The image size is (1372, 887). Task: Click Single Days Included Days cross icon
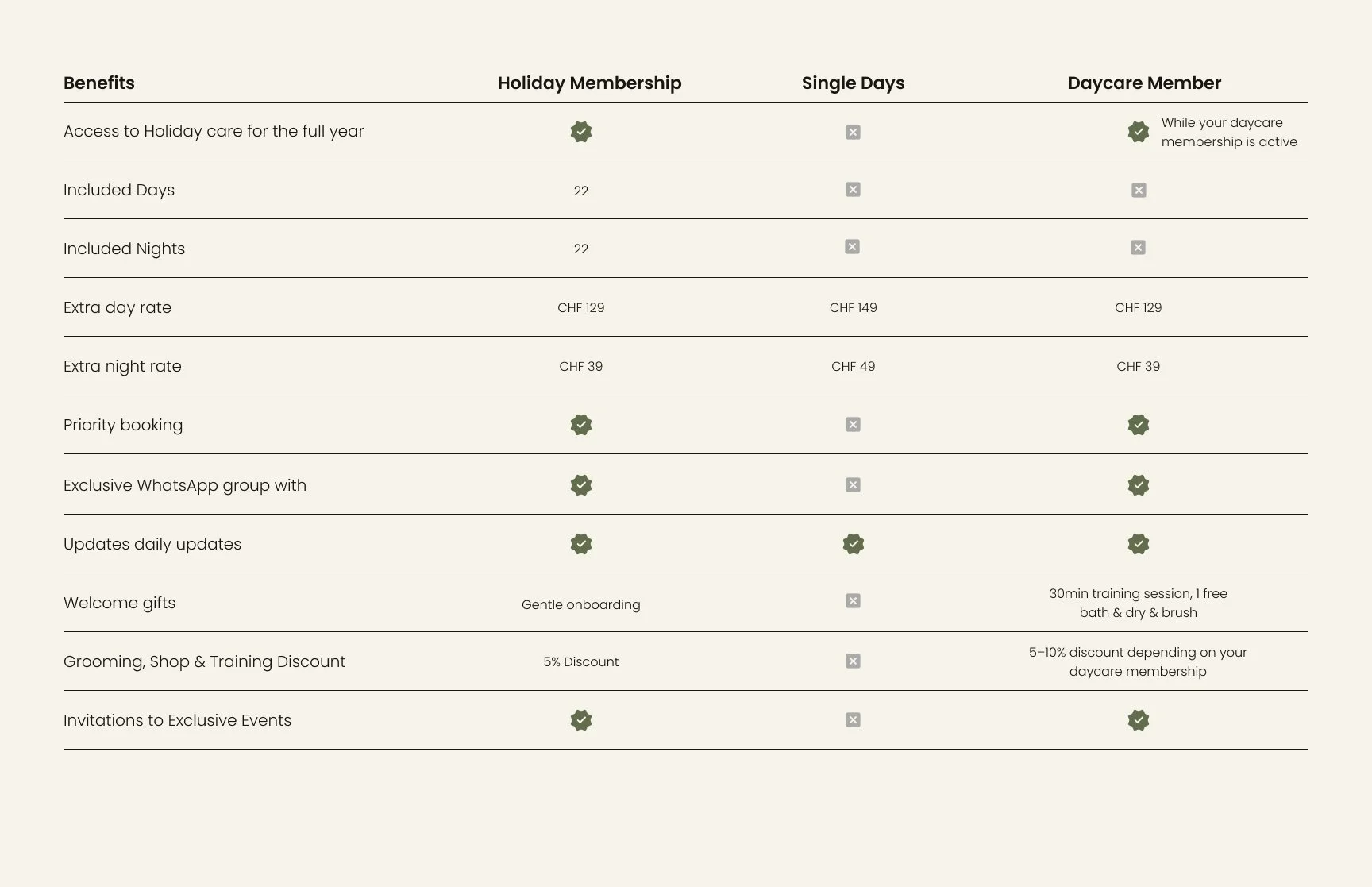[x=853, y=189]
